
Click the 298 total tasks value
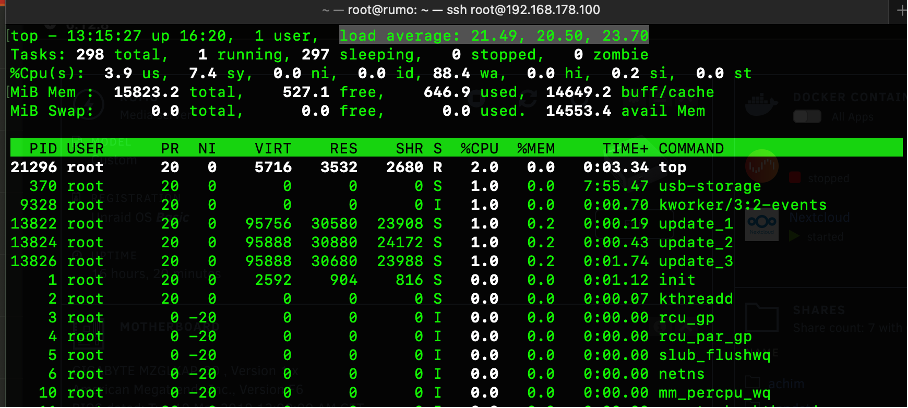click(90, 55)
